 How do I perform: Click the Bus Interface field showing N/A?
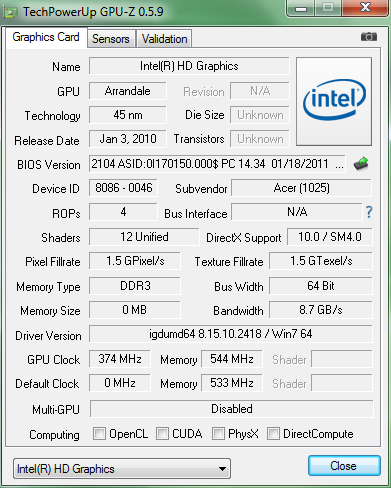pyautogui.click(x=297, y=212)
